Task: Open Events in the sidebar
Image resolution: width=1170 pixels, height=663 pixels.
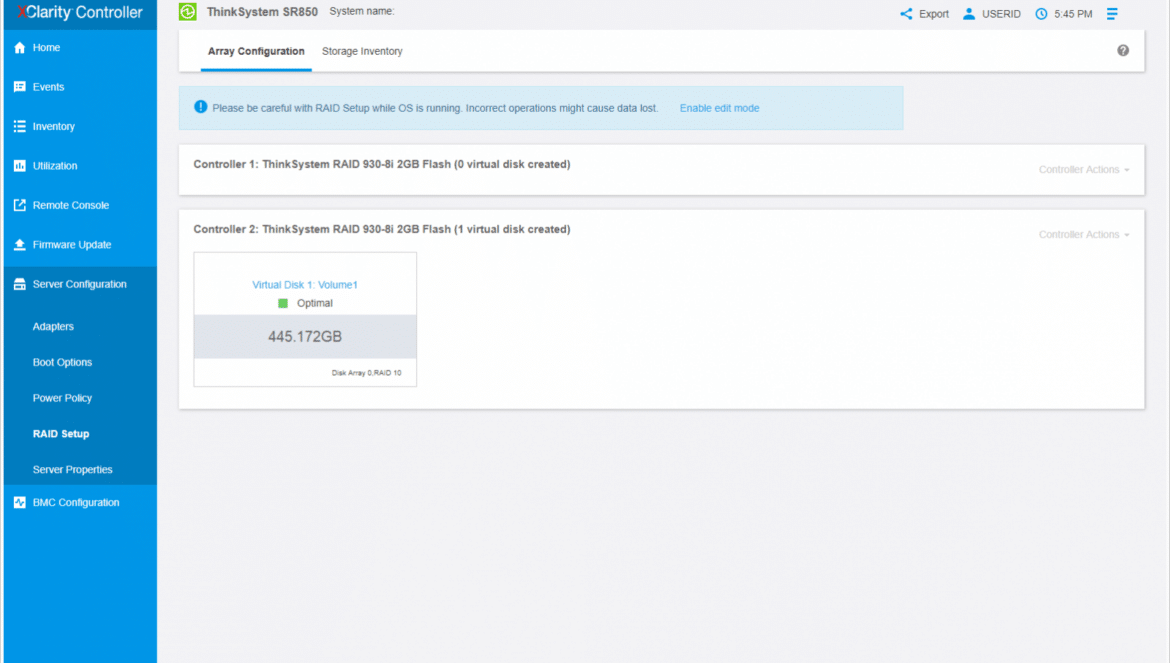Action: tap(49, 87)
